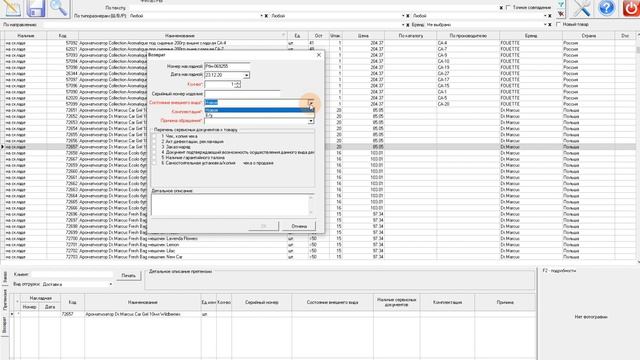
Task: Click the magnifier search icon
Action: [58, 8]
